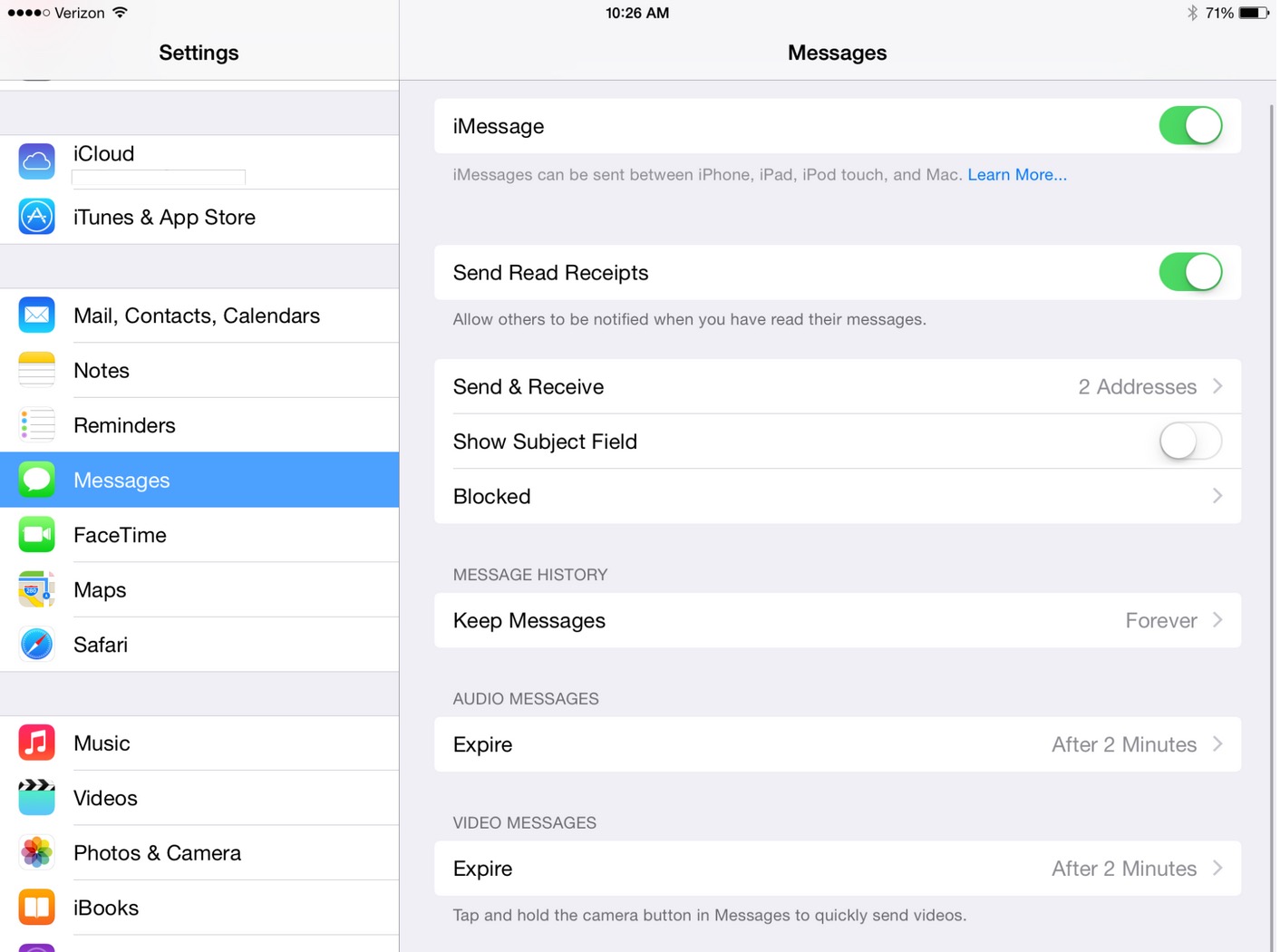
Task: Open the Notes app icon
Action: (36, 370)
